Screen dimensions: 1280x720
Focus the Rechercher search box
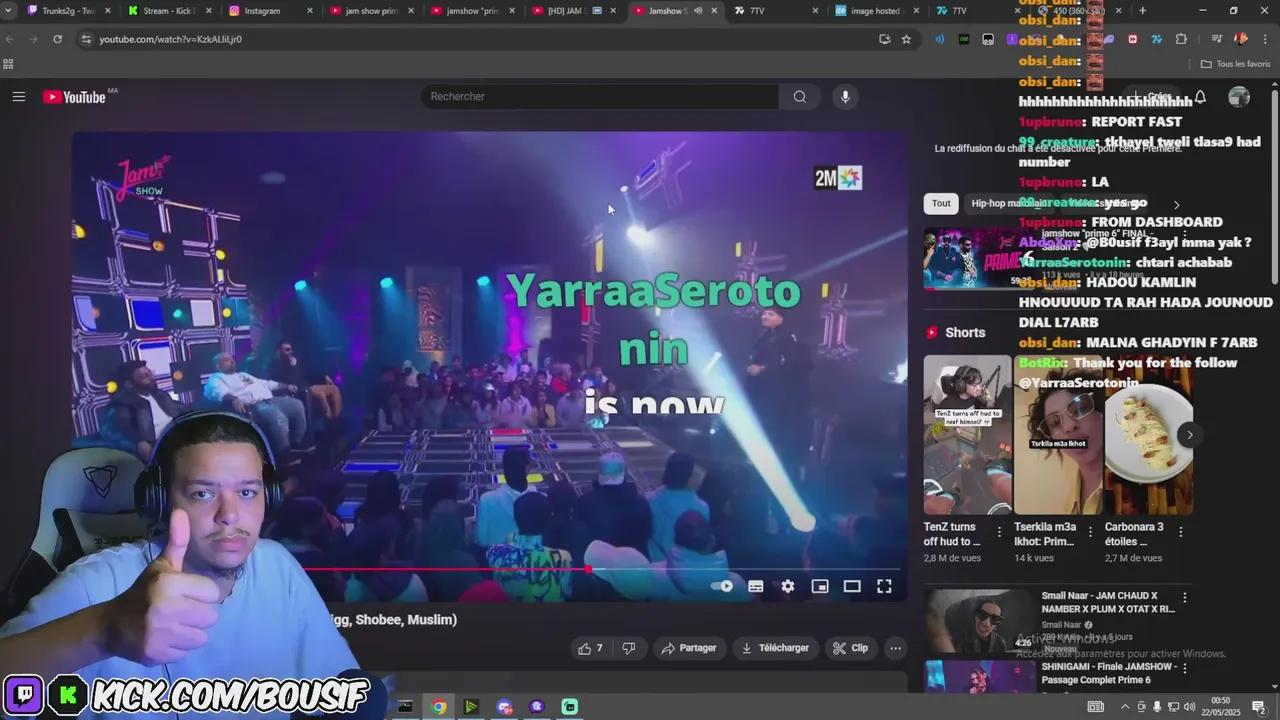pos(599,96)
